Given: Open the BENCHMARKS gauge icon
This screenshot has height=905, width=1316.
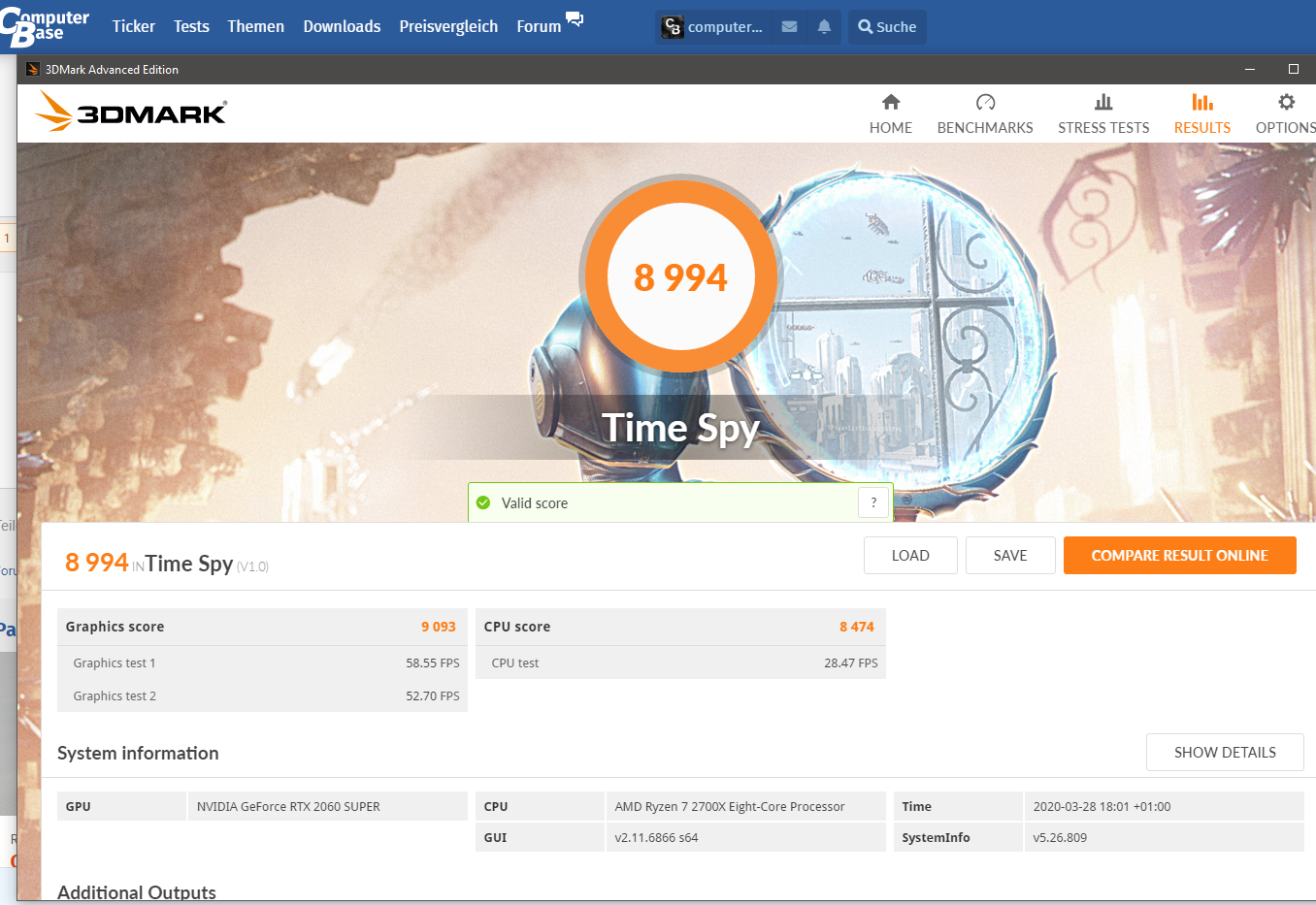Looking at the screenshot, I should click(985, 102).
